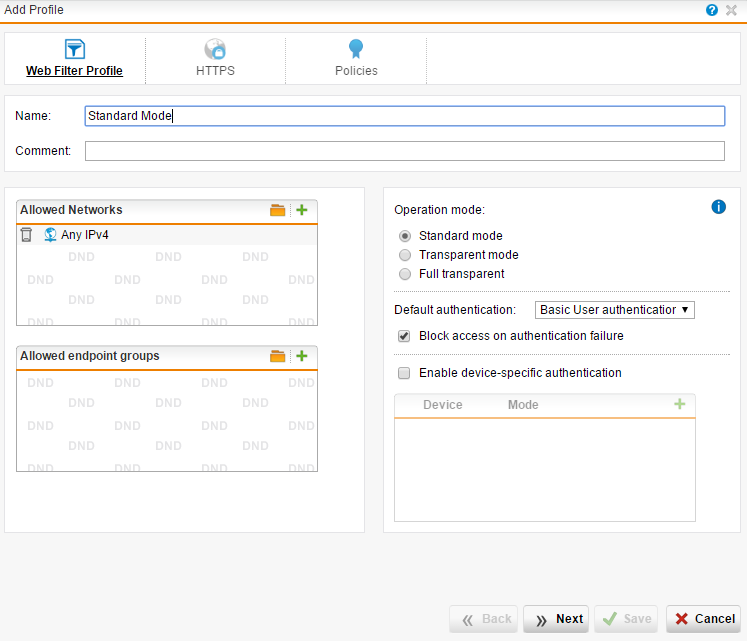The height and width of the screenshot is (641, 747).
Task: Click into the Name input field
Action: 405,116
